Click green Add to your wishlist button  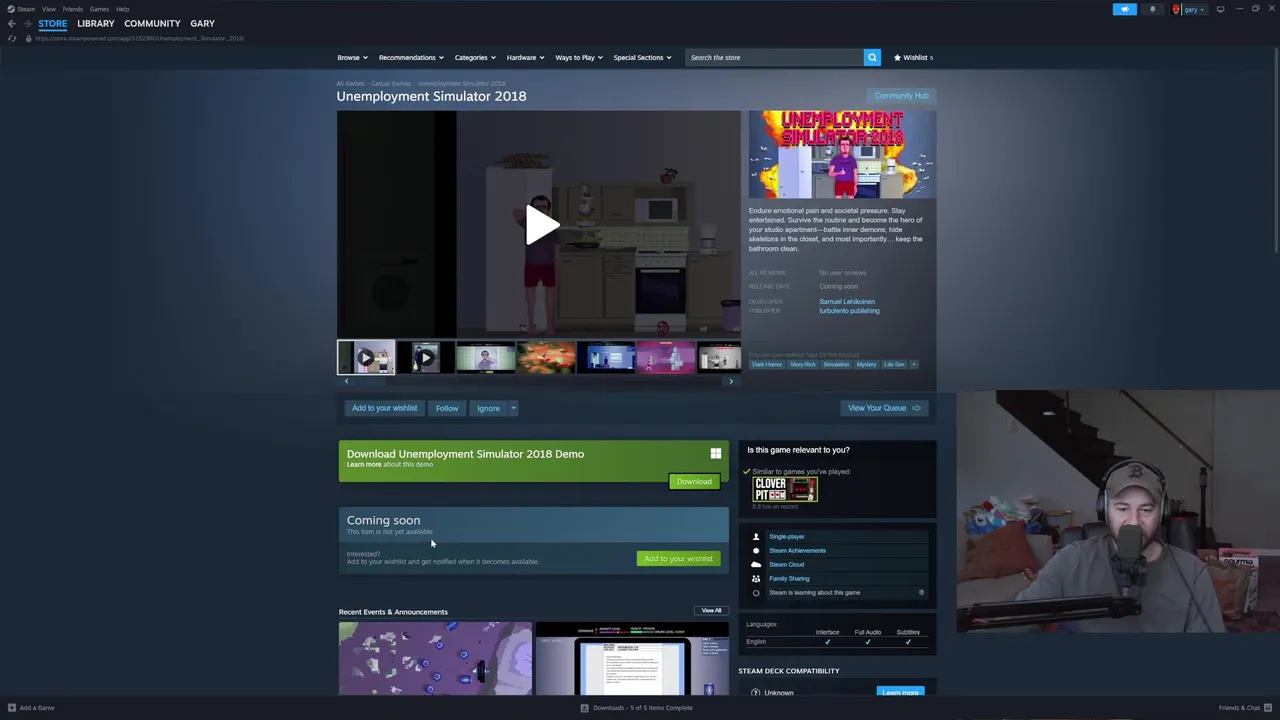pos(678,559)
